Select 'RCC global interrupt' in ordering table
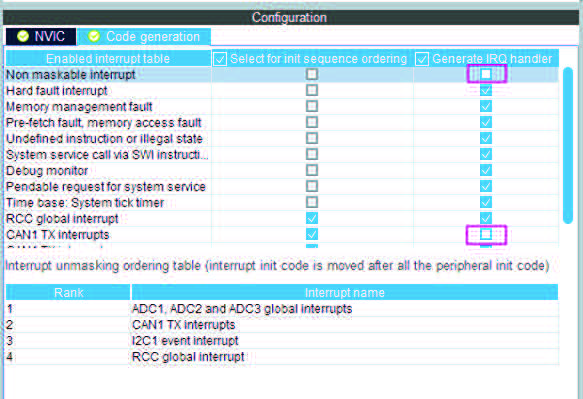583x399 pixels. pyautogui.click(x=188, y=357)
